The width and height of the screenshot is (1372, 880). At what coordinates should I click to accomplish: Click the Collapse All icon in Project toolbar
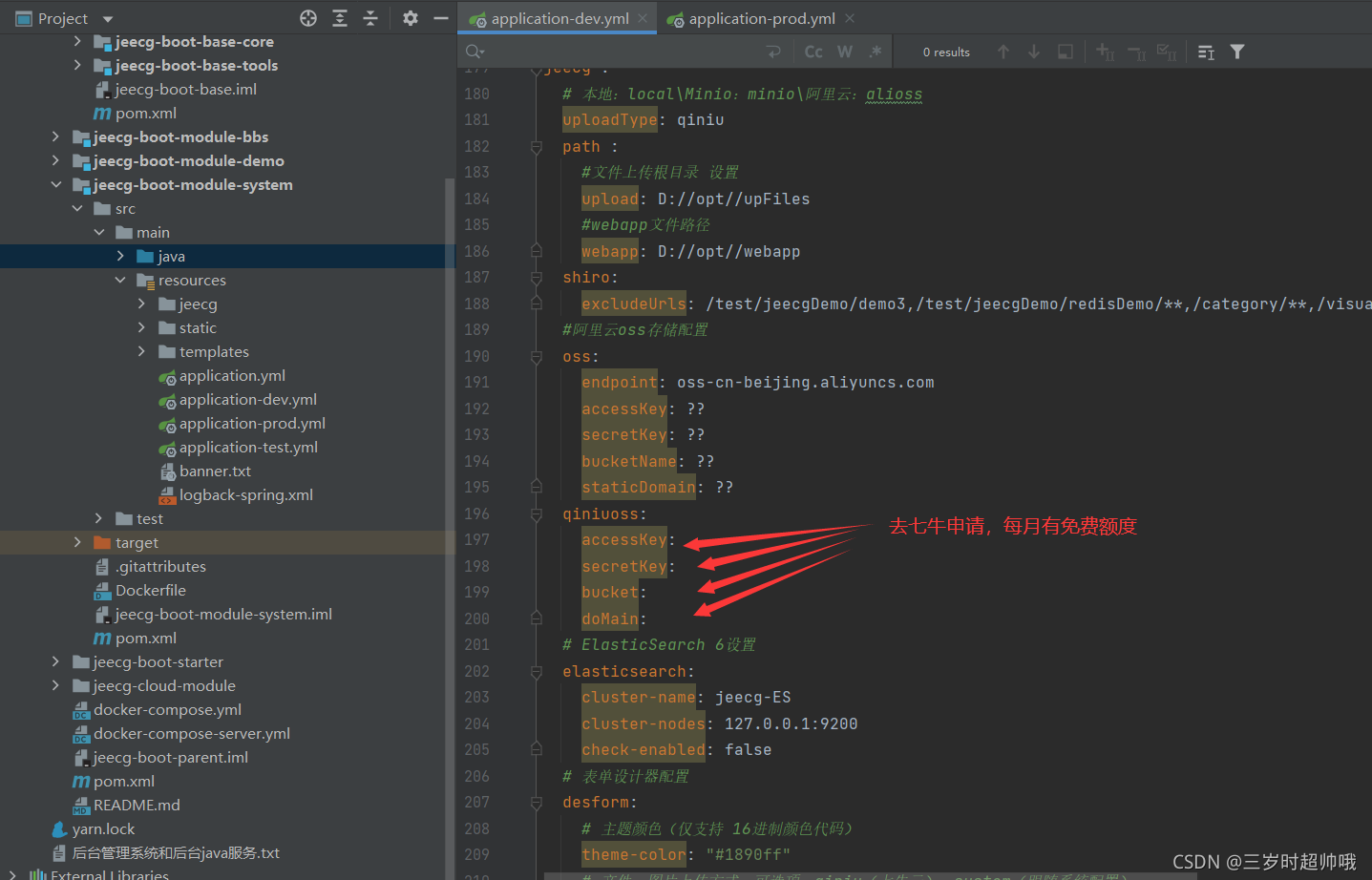[x=370, y=18]
